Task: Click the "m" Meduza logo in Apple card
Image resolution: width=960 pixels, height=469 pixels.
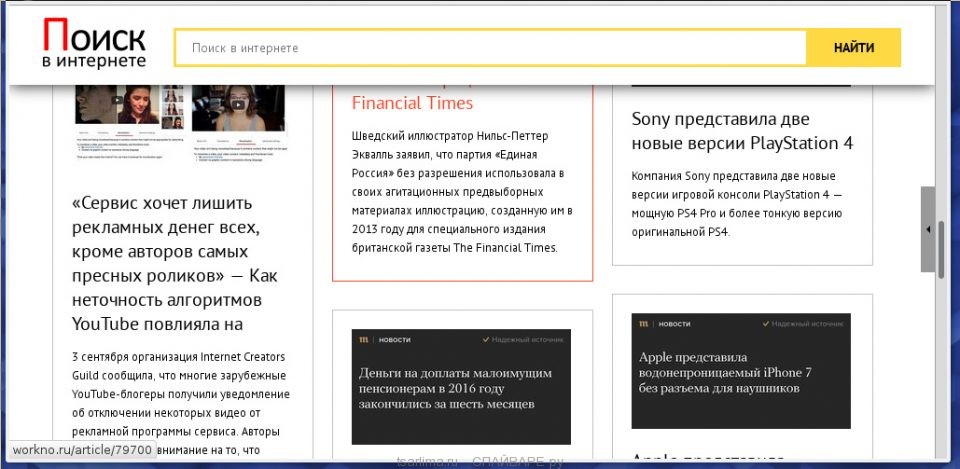Action: (642, 324)
